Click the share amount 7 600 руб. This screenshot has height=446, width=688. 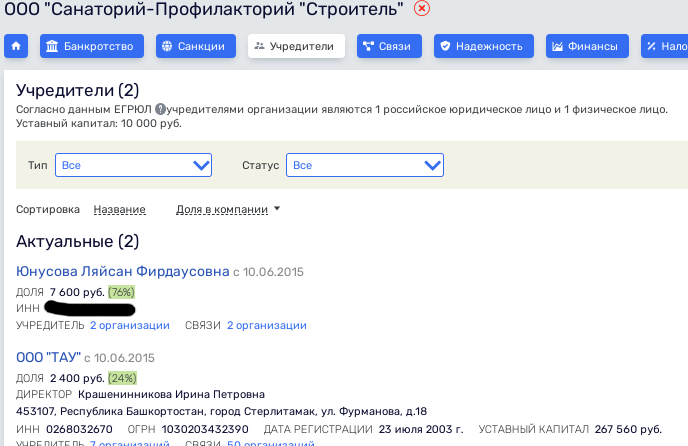pos(77,292)
